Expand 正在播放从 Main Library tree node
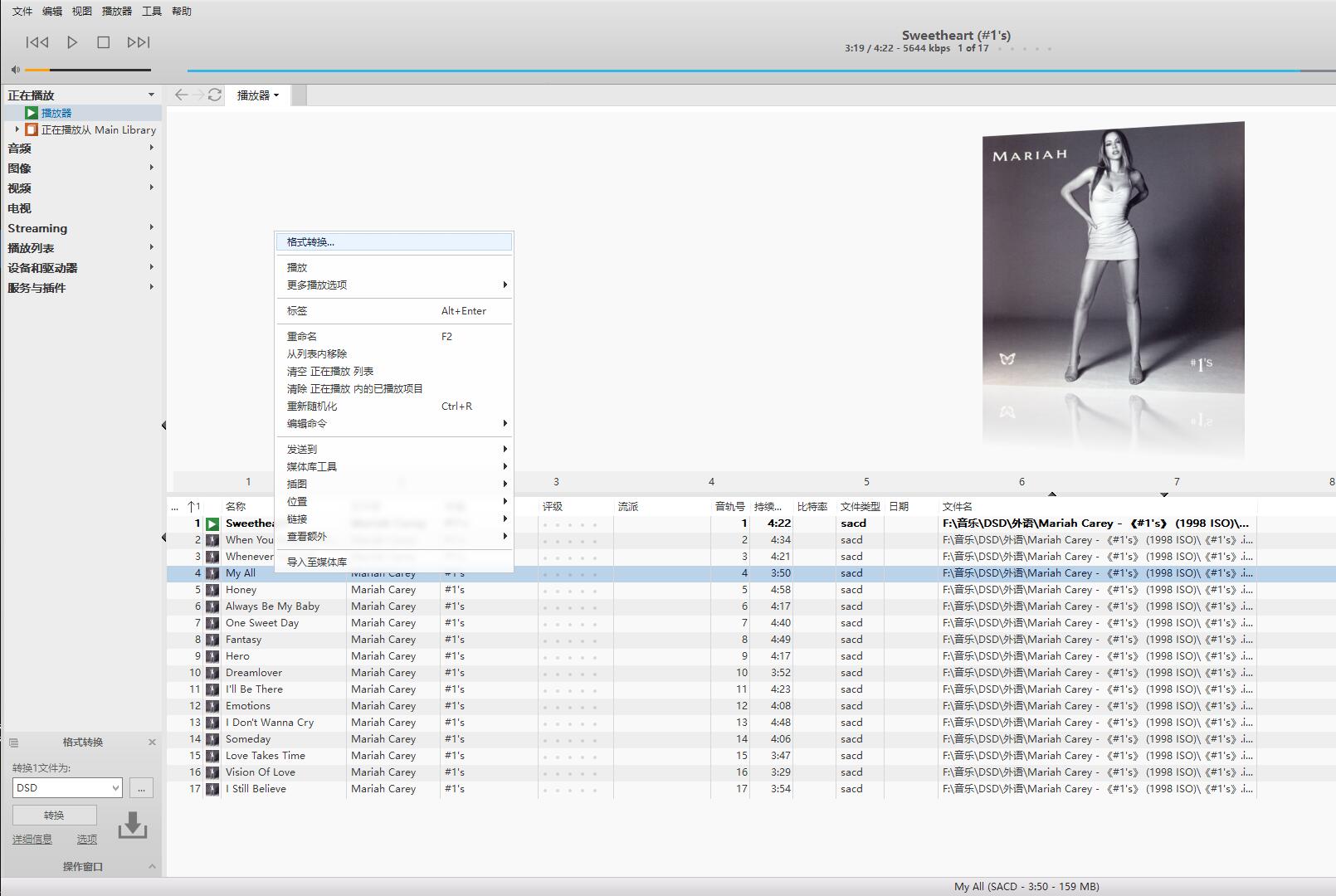1336x896 pixels. pos(17,129)
